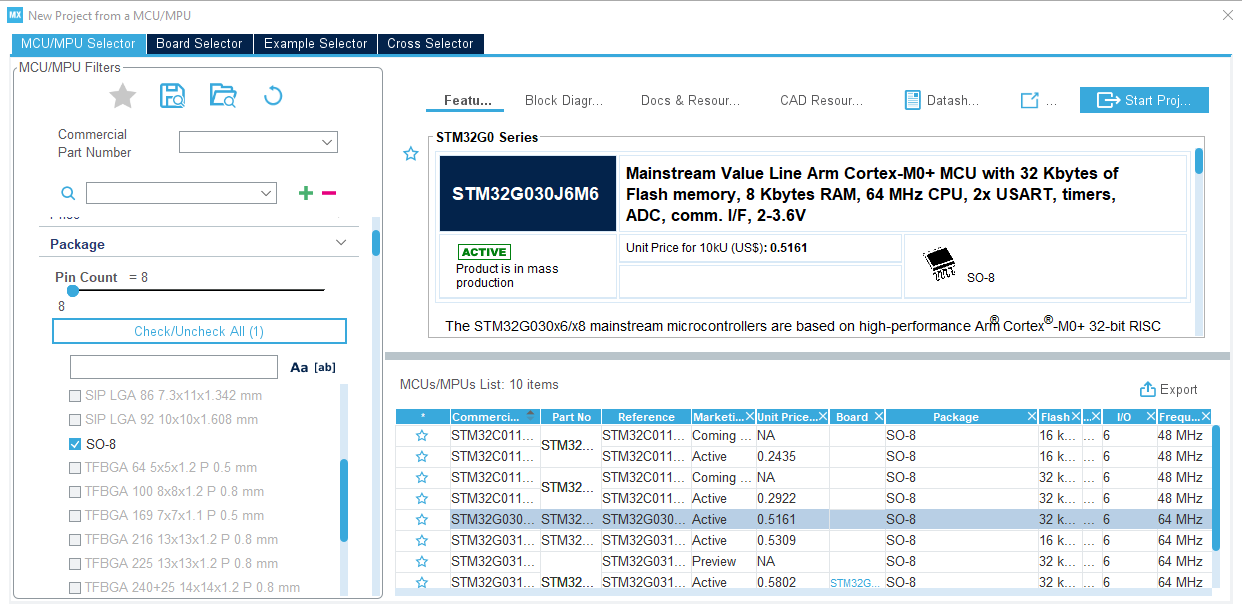Add a search criterion with the plus icon
Screen dimensions: 1242x606
click(x=305, y=192)
